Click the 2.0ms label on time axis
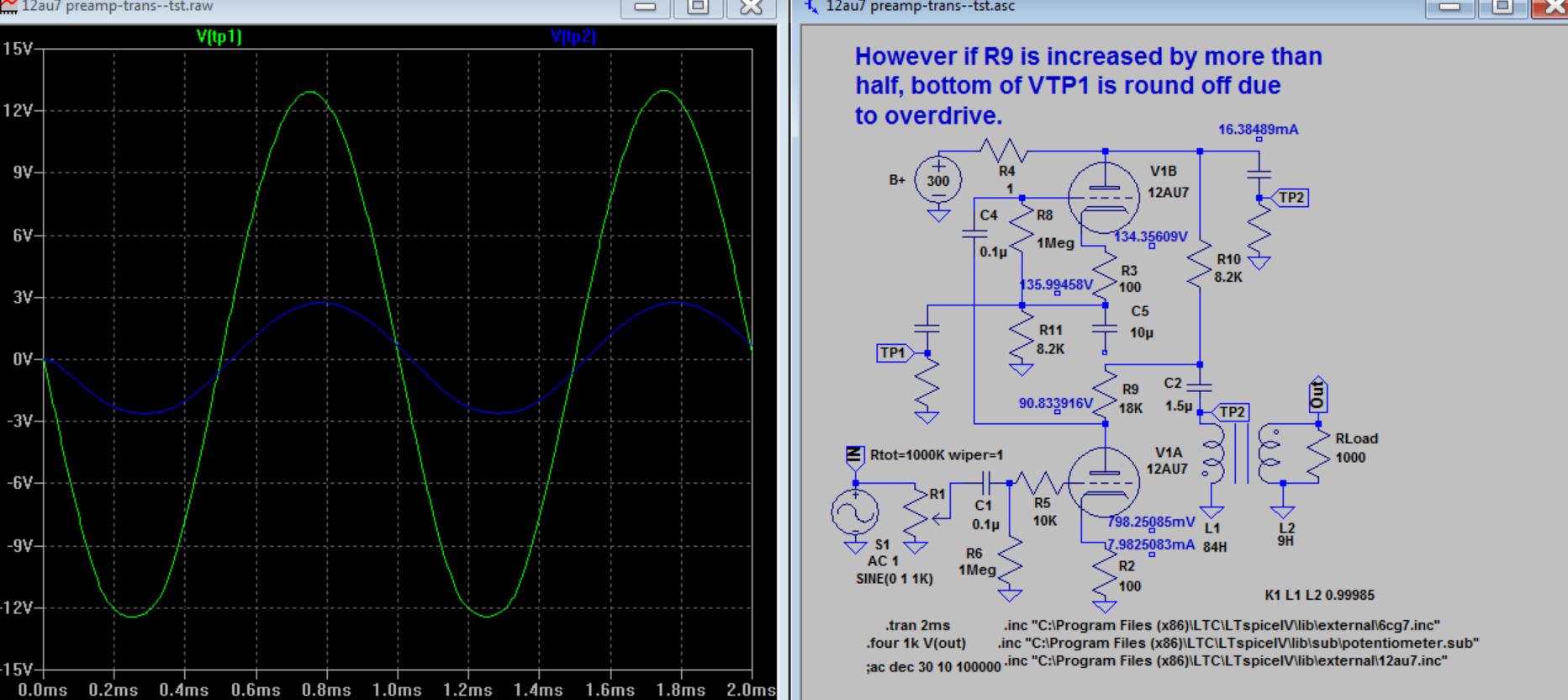Screen dimensions: 1568x700 click(x=752, y=690)
